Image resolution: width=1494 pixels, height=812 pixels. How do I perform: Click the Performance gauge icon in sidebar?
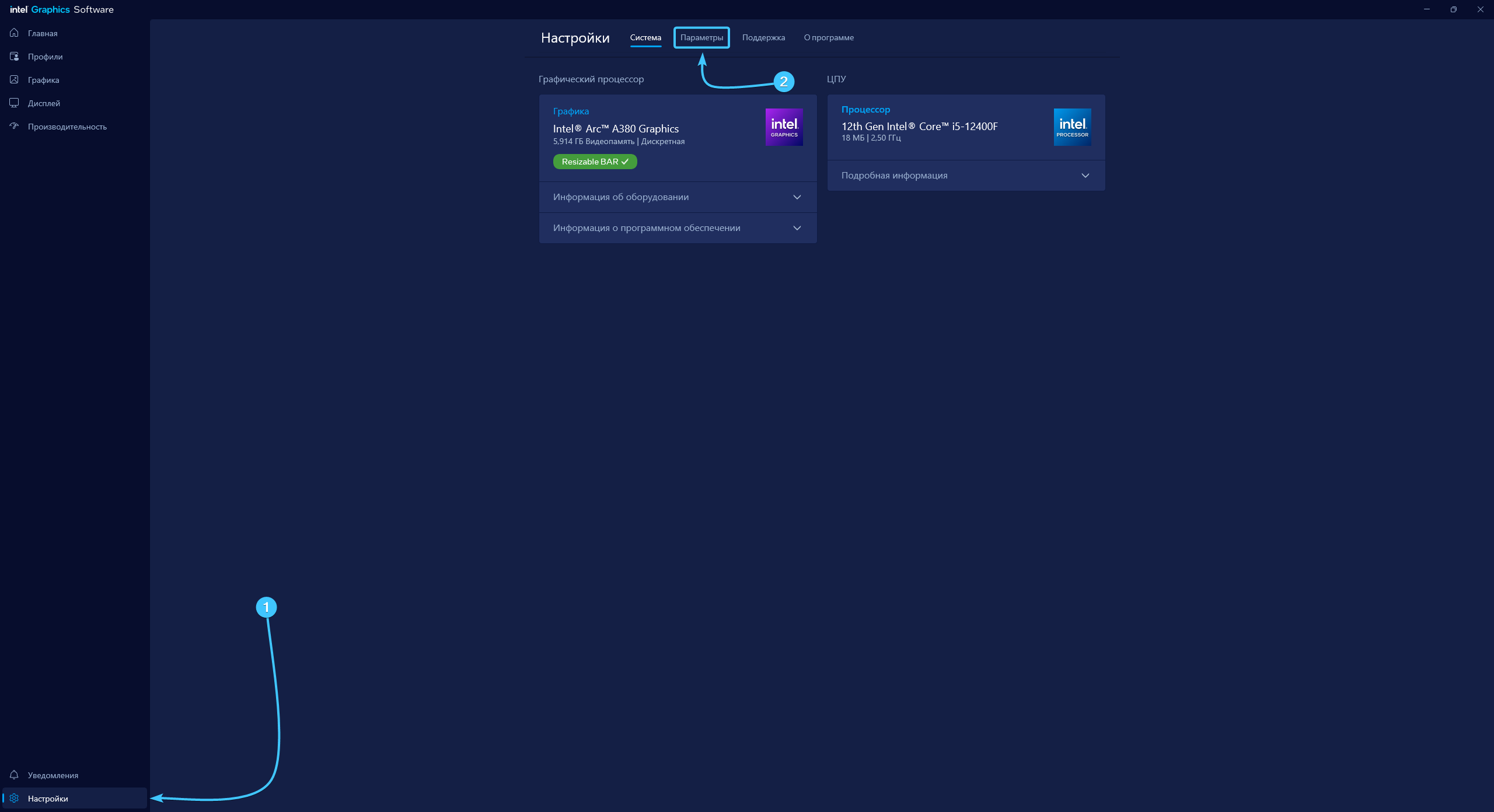coord(14,126)
